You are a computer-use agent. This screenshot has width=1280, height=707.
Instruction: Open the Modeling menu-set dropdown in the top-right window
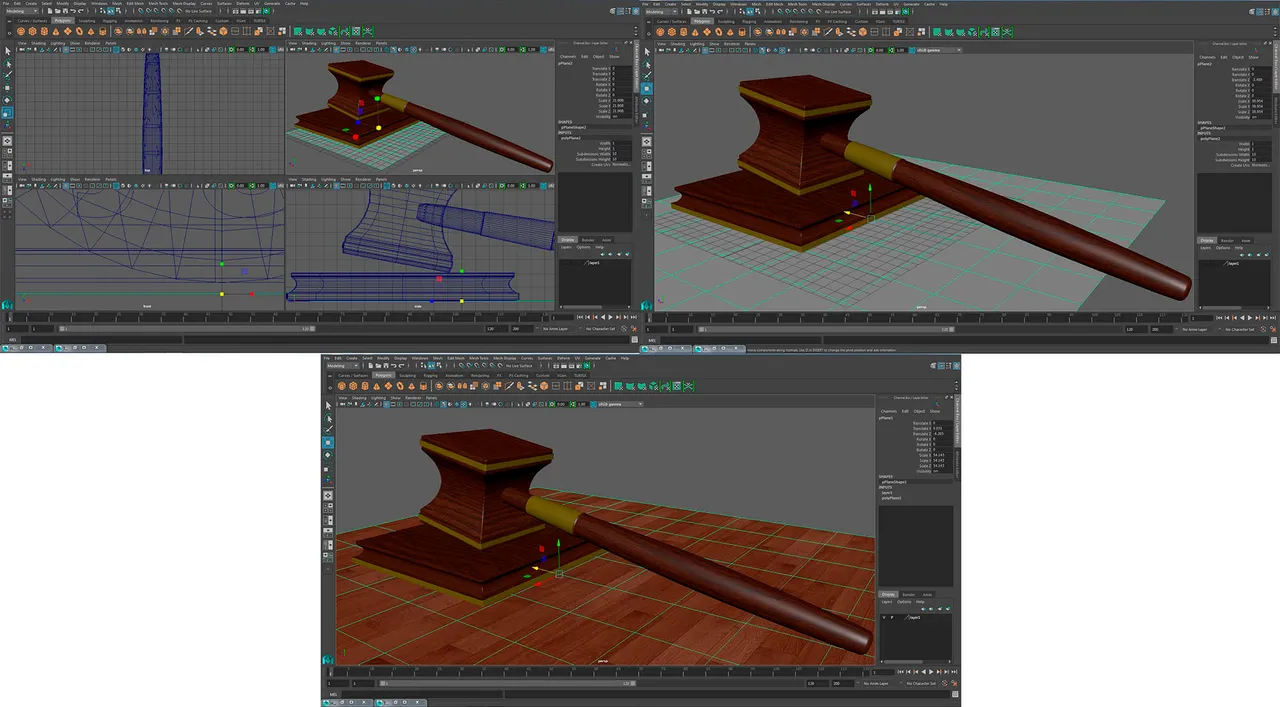(x=661, y=12)
